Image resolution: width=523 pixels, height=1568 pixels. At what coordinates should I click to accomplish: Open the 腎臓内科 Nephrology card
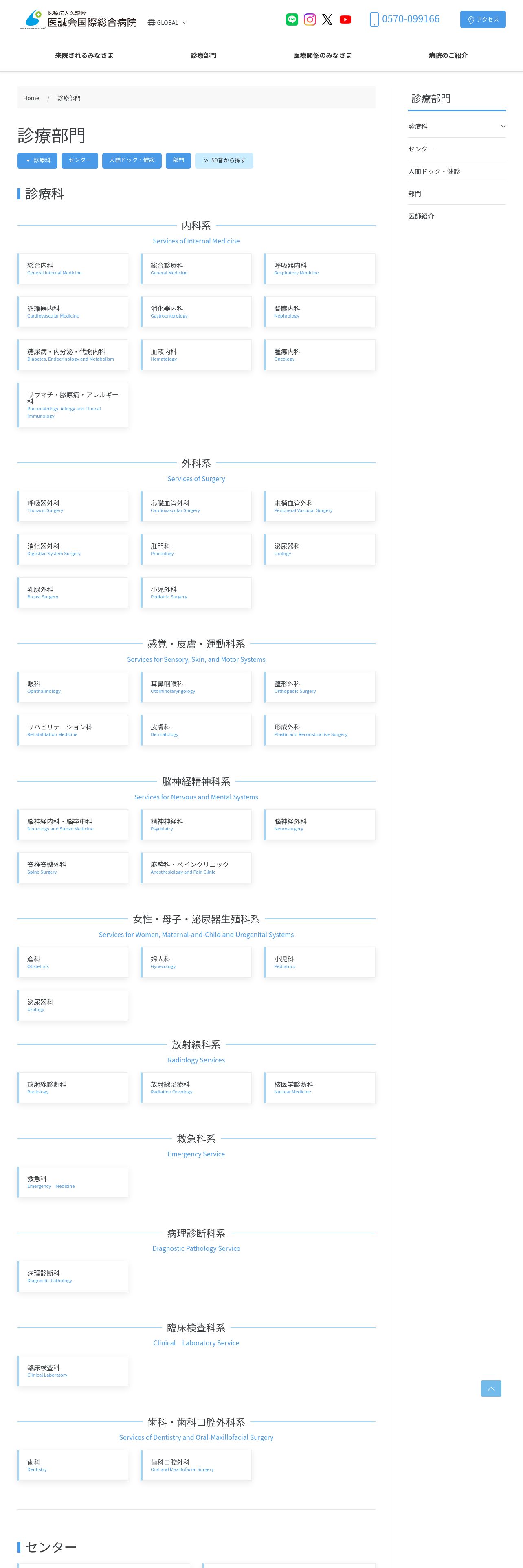click(320, 312)
